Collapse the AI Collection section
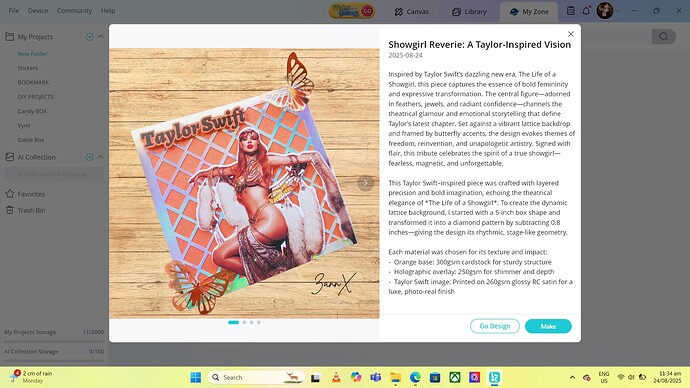690x388 pixels. click(x=100, y=157)
